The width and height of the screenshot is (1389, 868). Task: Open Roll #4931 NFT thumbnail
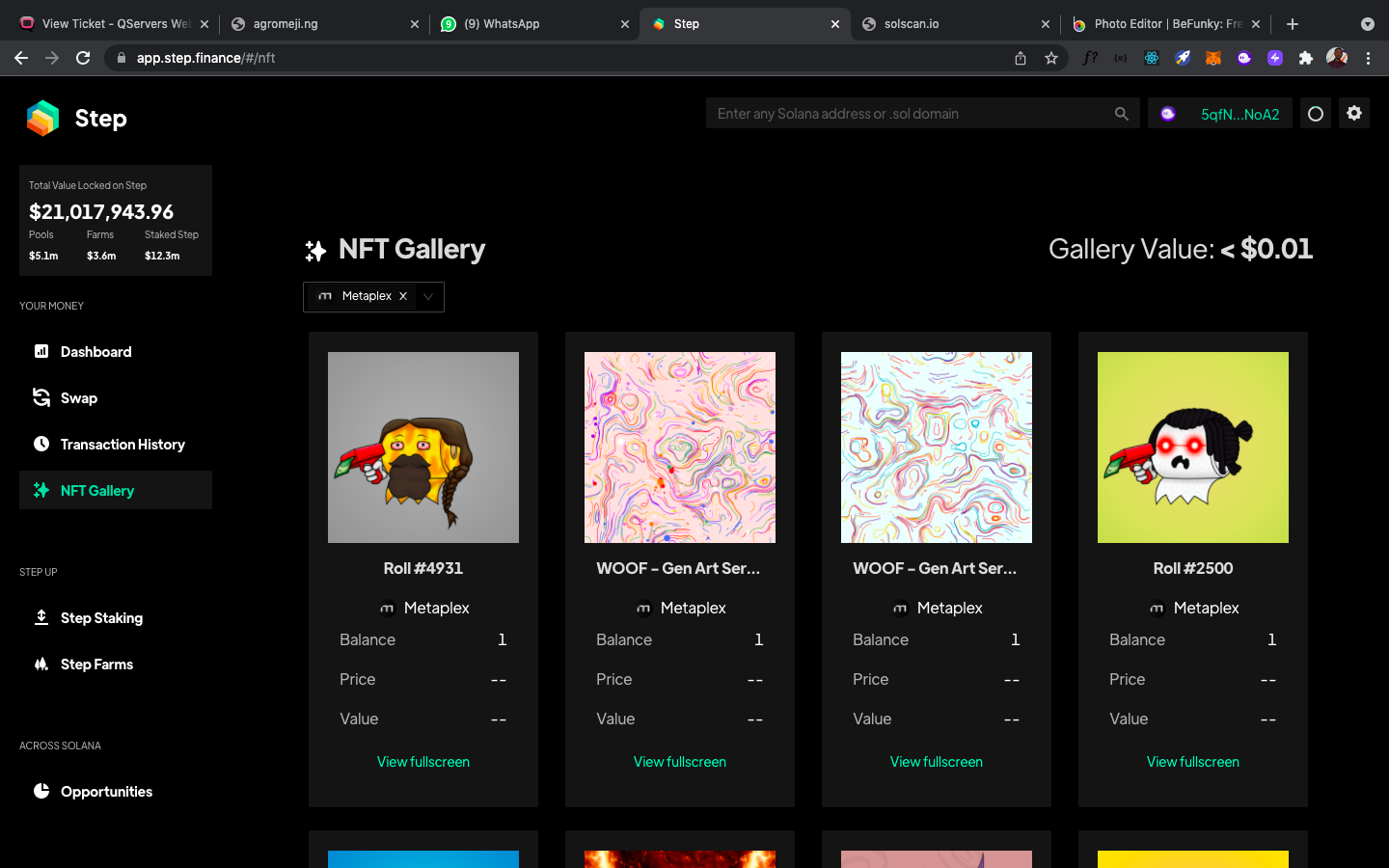[423, 448]
